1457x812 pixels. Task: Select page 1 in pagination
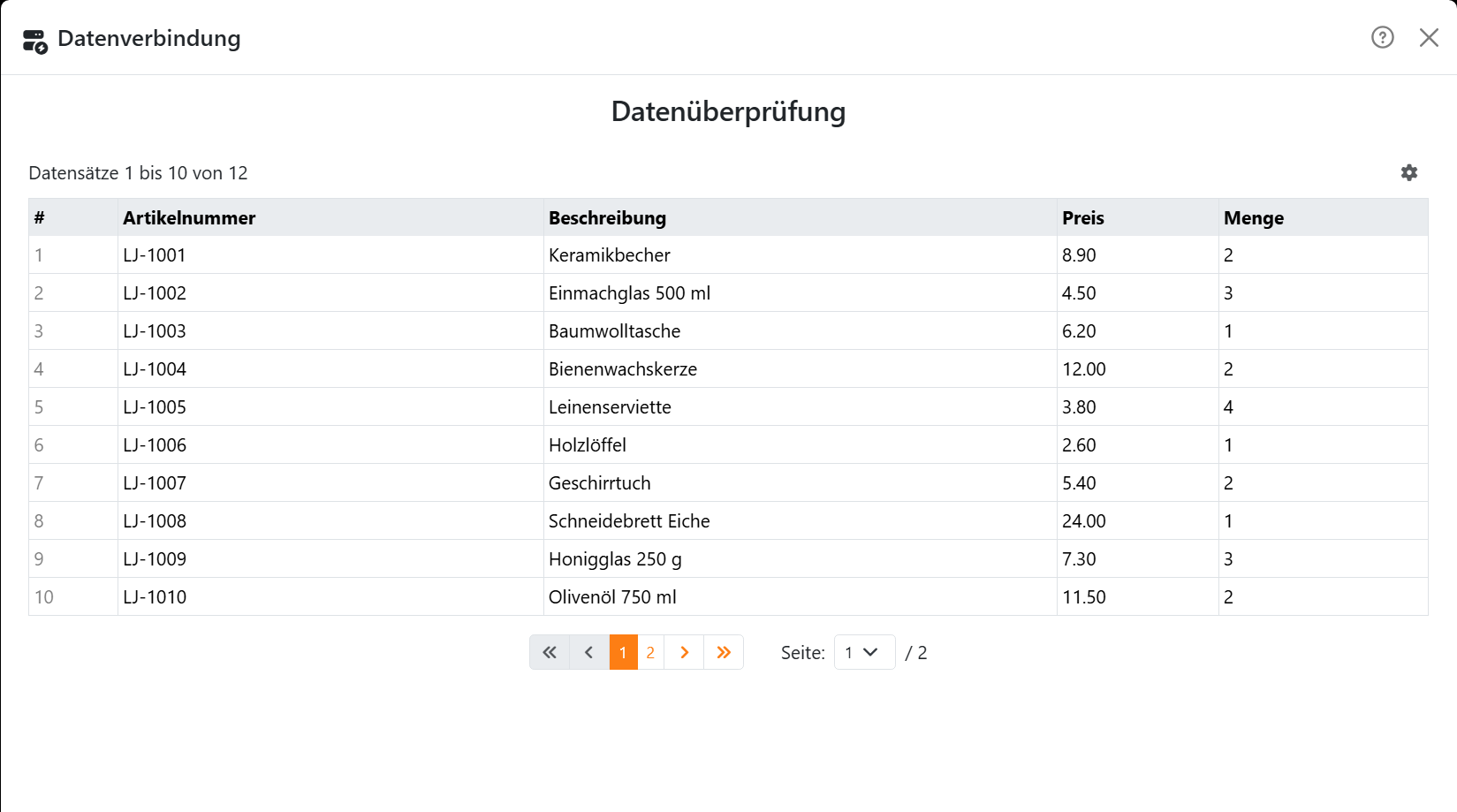tap(623, 652)
